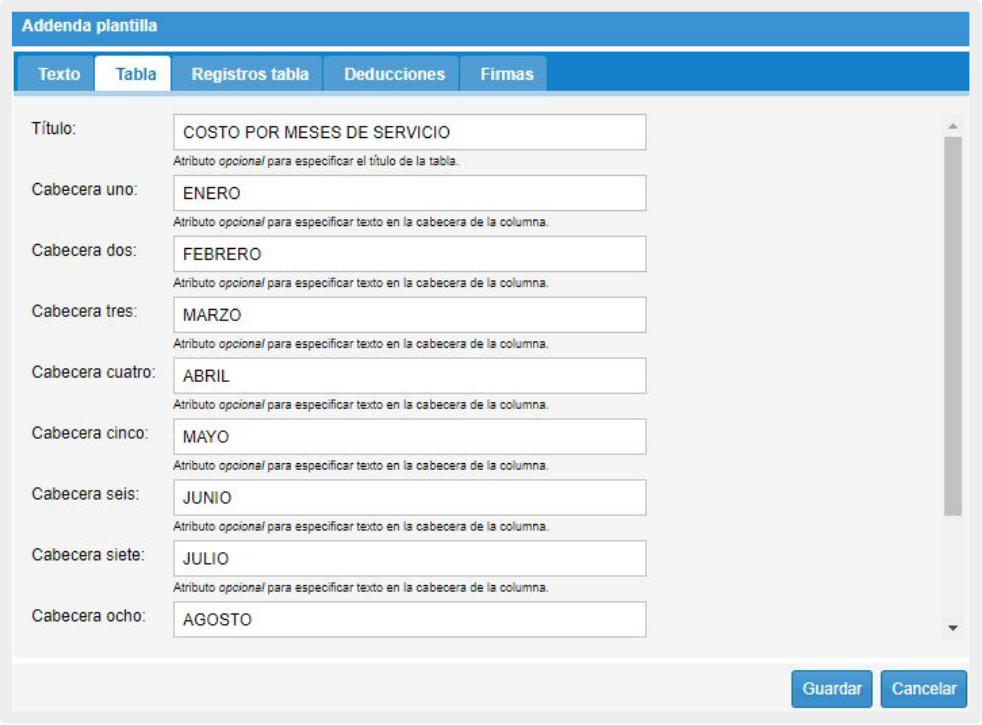This screenshot has height=725, width=982.
Task: Open the Registros tabla tab
Action: pyautogui.click(x=250, y=75)
